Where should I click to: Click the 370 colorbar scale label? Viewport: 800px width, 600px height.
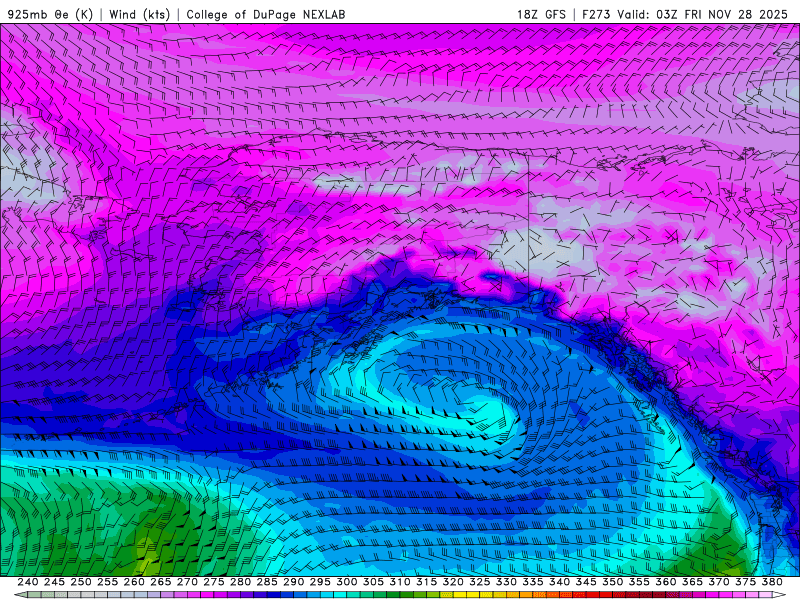click(719, 582)
